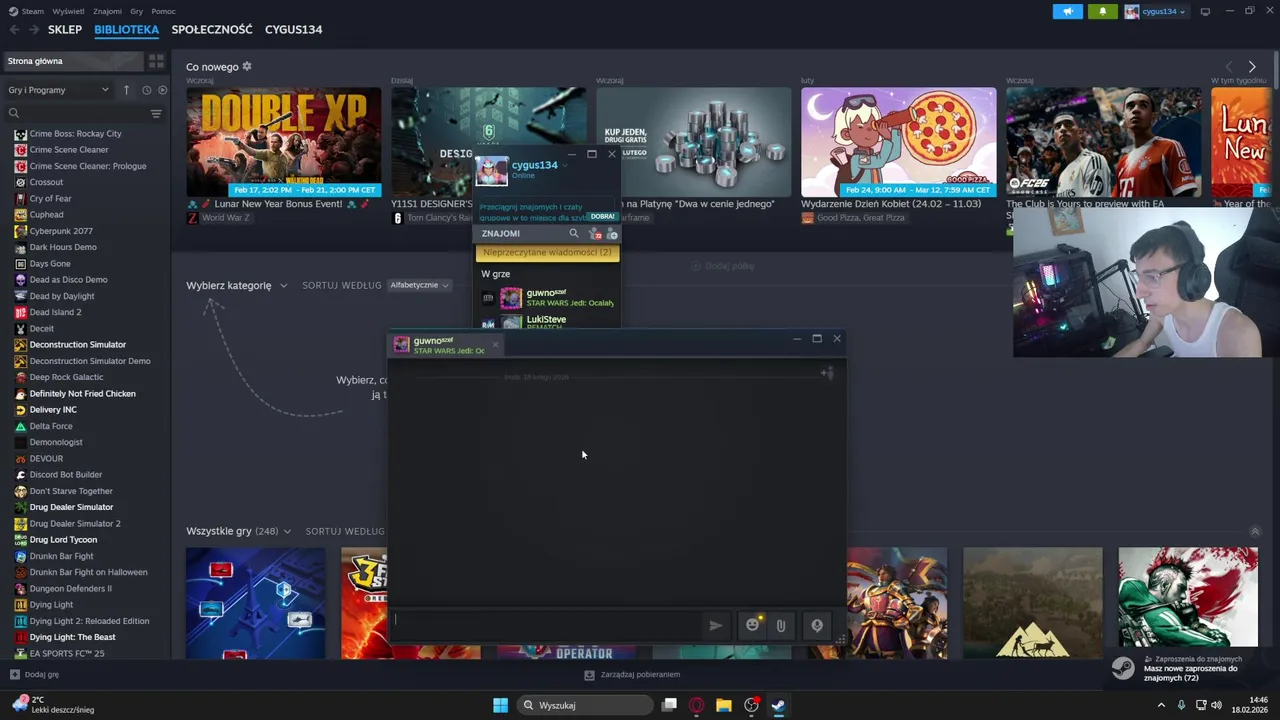Screen dimensions: 1280x720
Task: Open Alfabetycznie sort dropdown
Action: coord(418,285)
